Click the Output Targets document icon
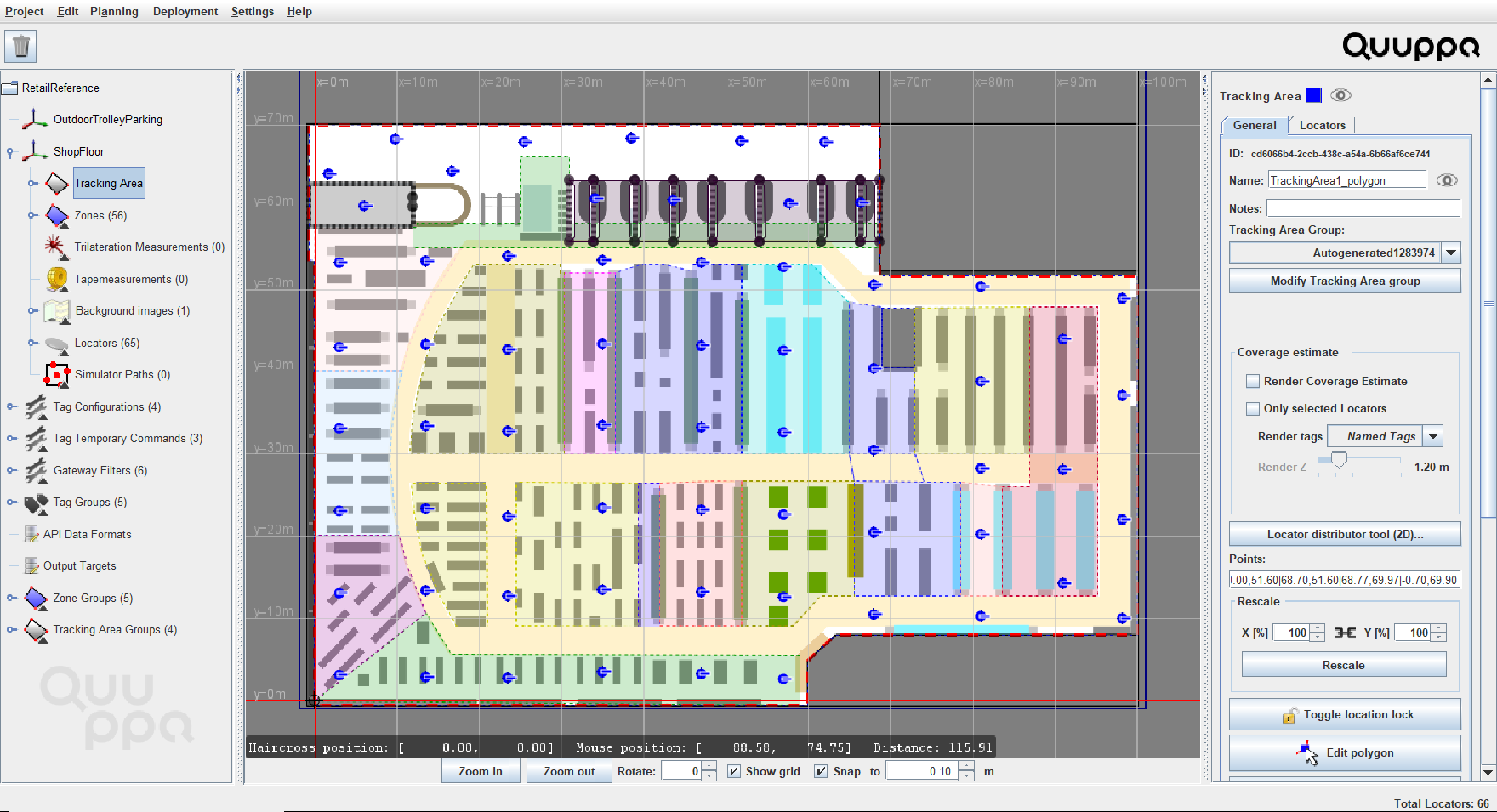Image resolution: width=1497 pixels, height=812 pixels. [31, 565]
